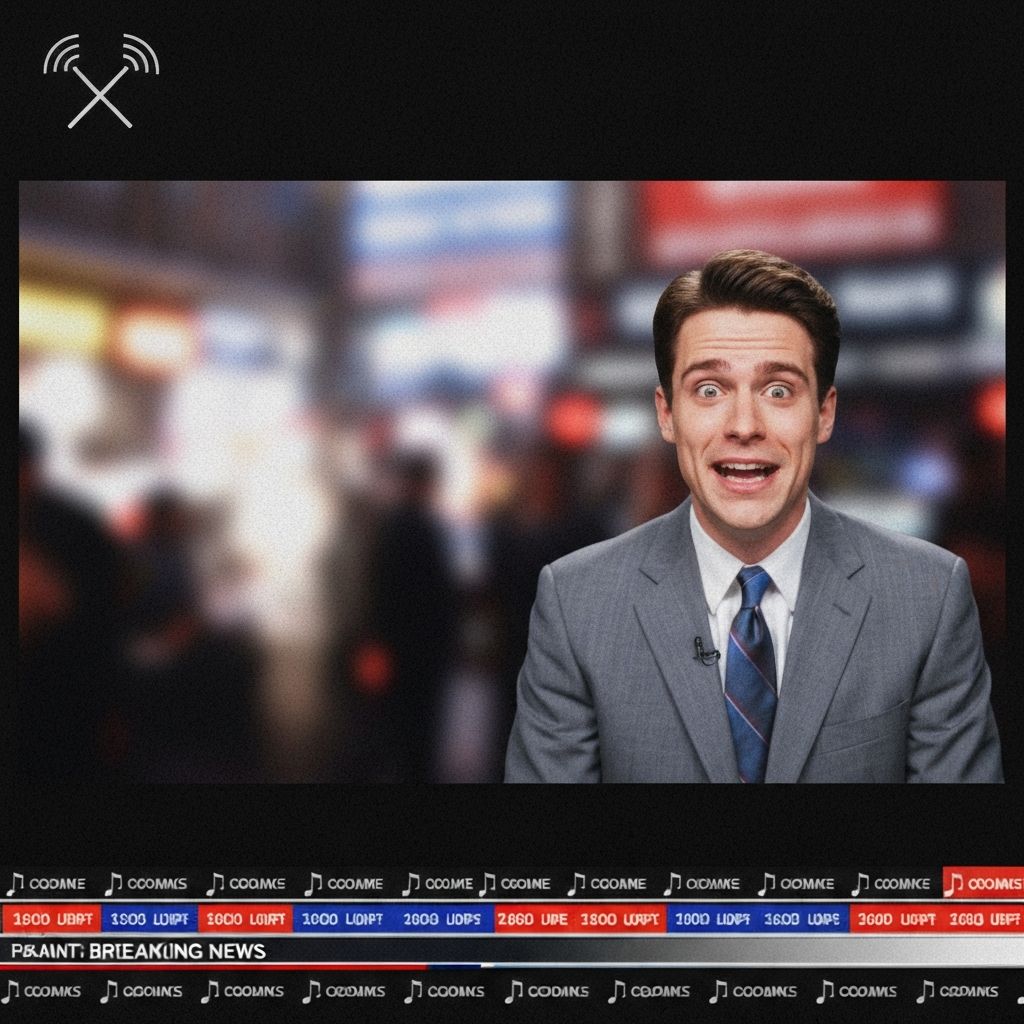
Task: Open the BREAKING NEWS banner headline
Action: (140, 951)
